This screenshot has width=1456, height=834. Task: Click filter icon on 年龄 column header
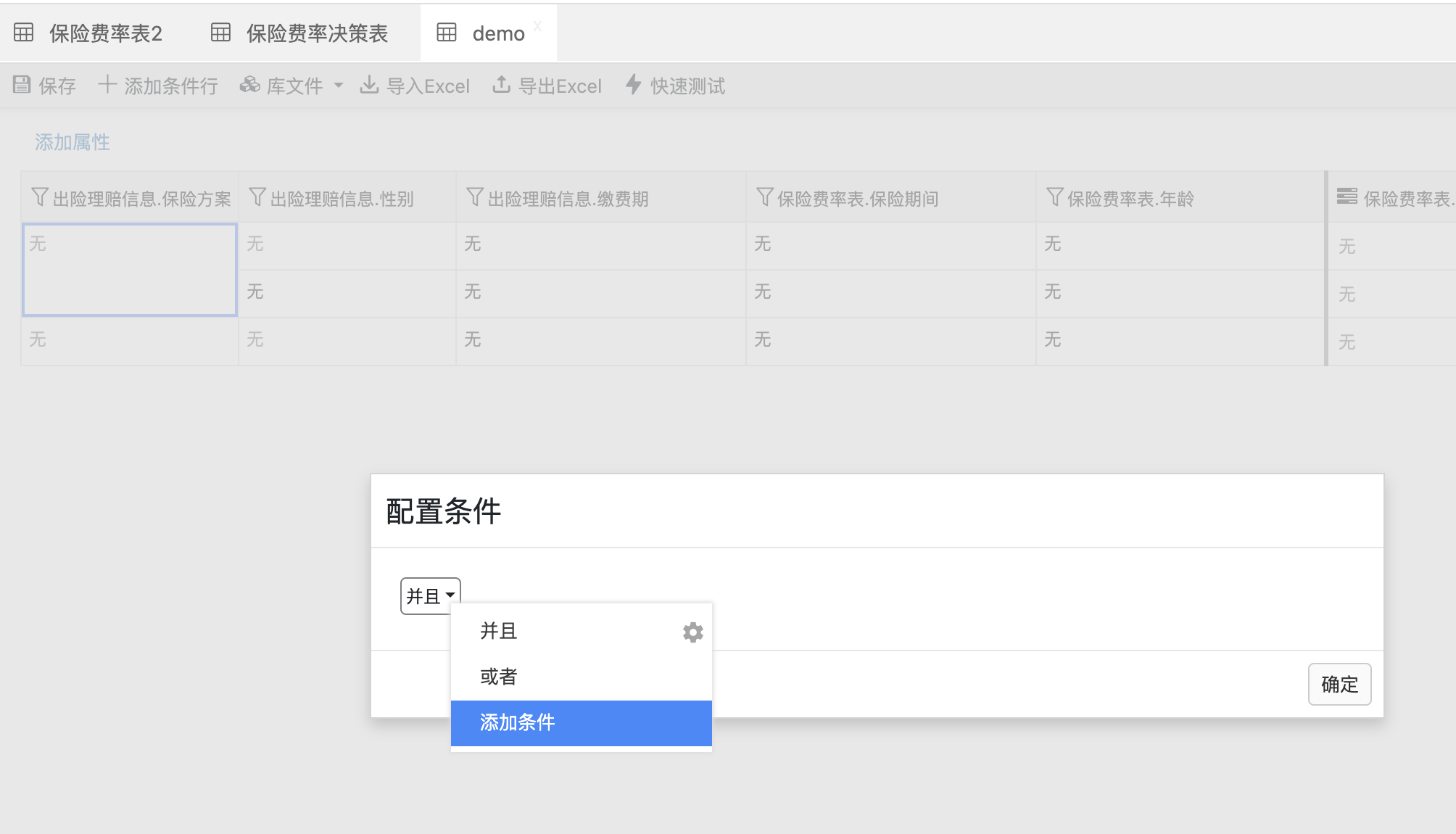pyautogui.click(x=1054, y=197)
